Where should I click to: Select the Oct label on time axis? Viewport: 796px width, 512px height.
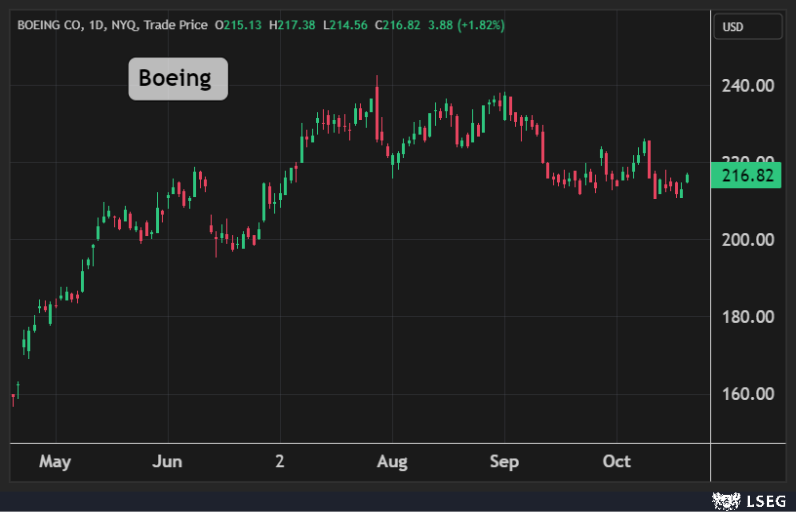tap(617, 461)
